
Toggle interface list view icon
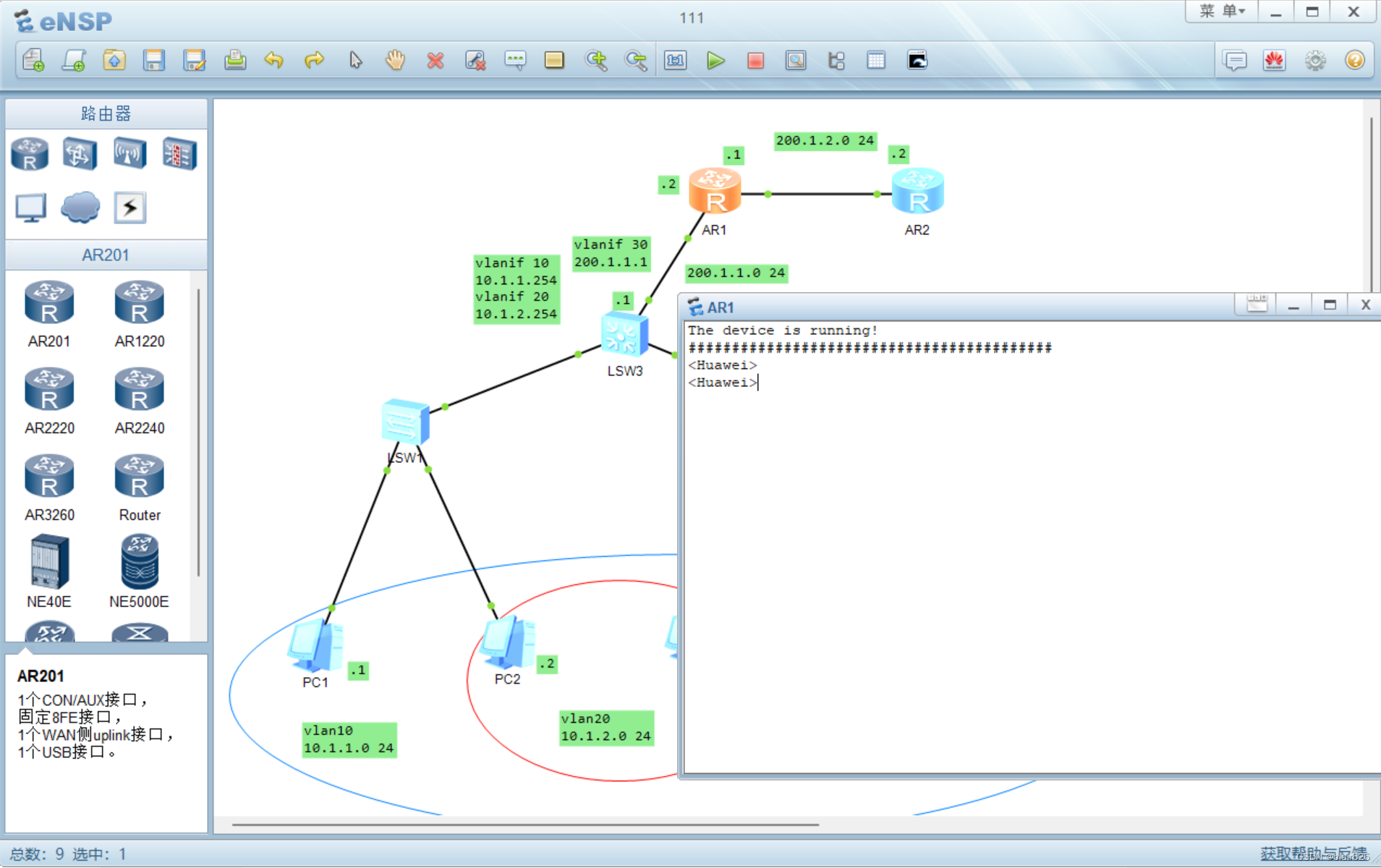[x=836, y=61]
